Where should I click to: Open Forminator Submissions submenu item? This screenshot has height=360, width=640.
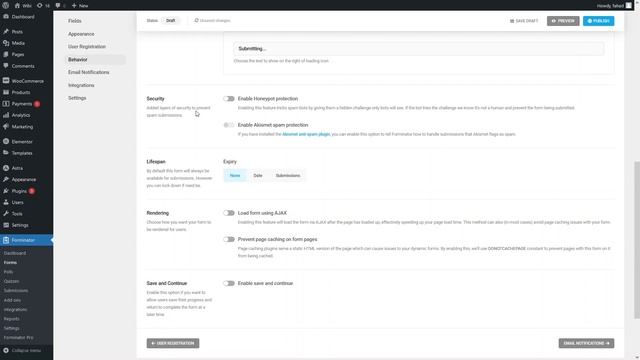pyautogui.click(x=16, y=291)
